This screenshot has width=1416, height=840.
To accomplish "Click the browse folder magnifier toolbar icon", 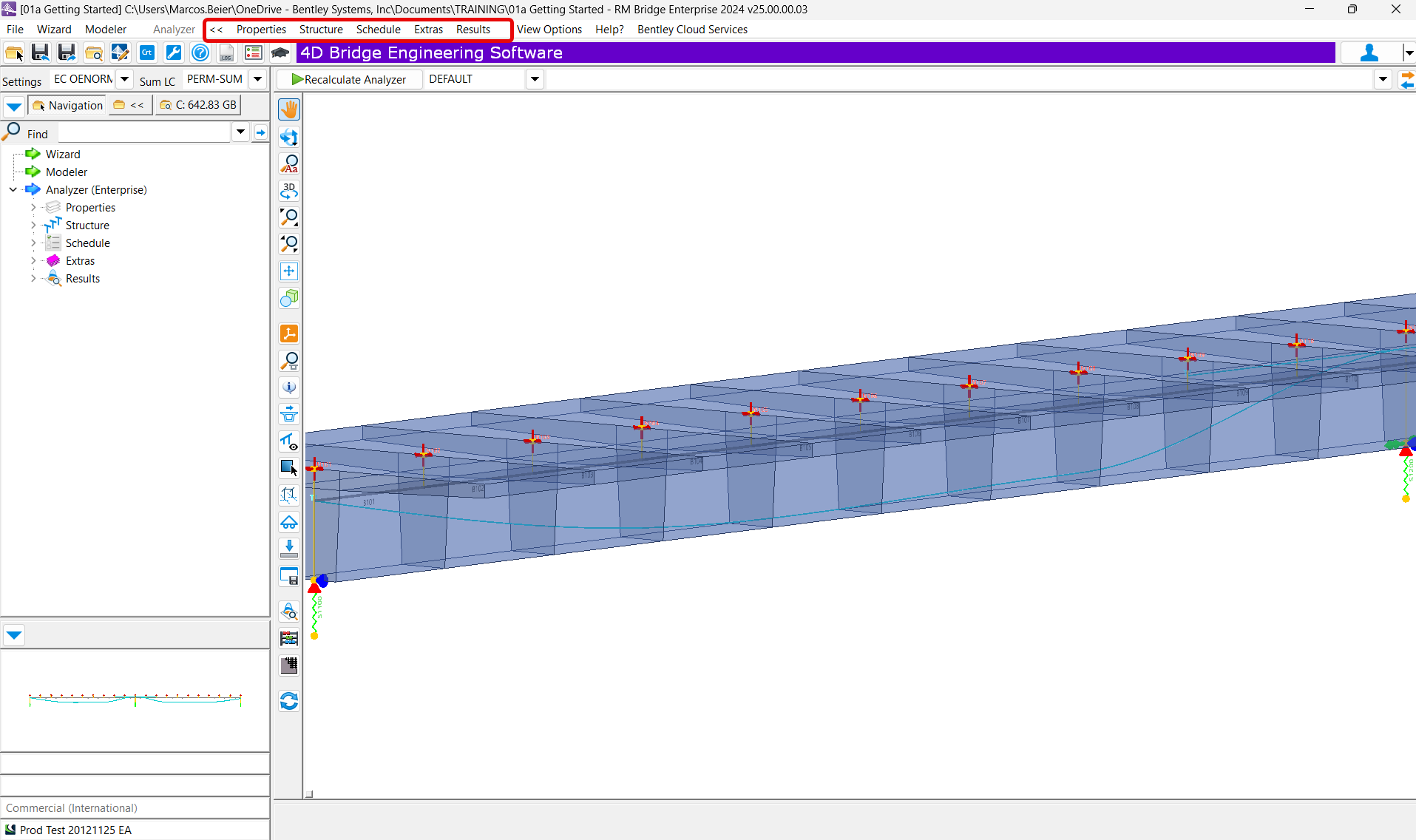I will tap(93, 52).
